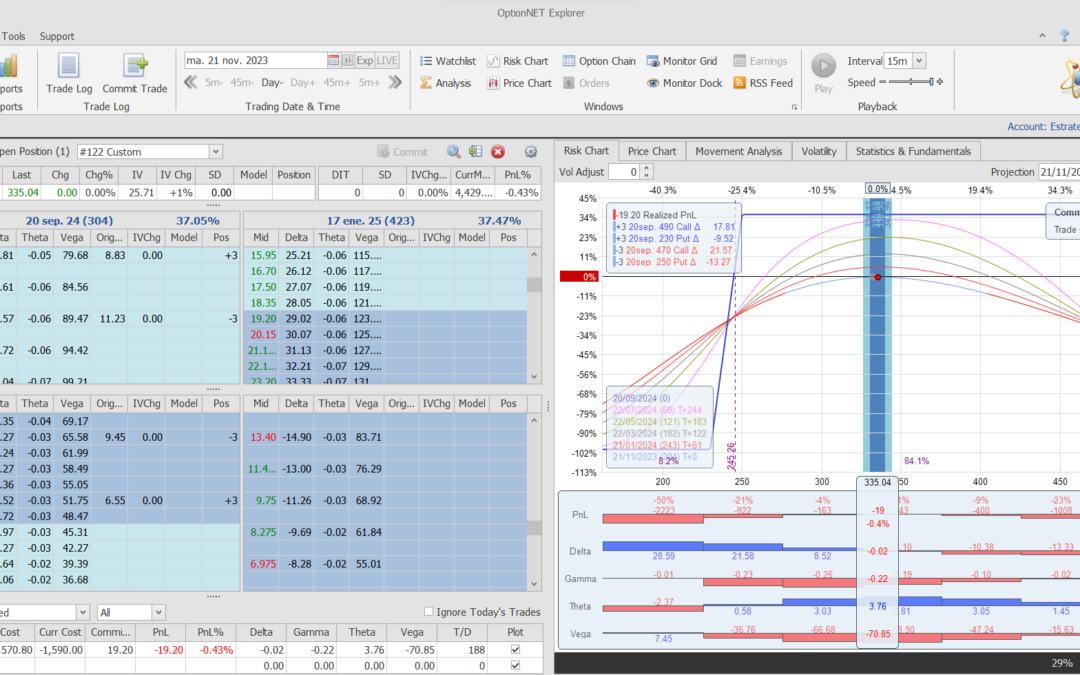The width and height of the screenshot is (1080, 675).
Task: Click the LIVE toggle next to the Exp button
Action: coord(388,60)
